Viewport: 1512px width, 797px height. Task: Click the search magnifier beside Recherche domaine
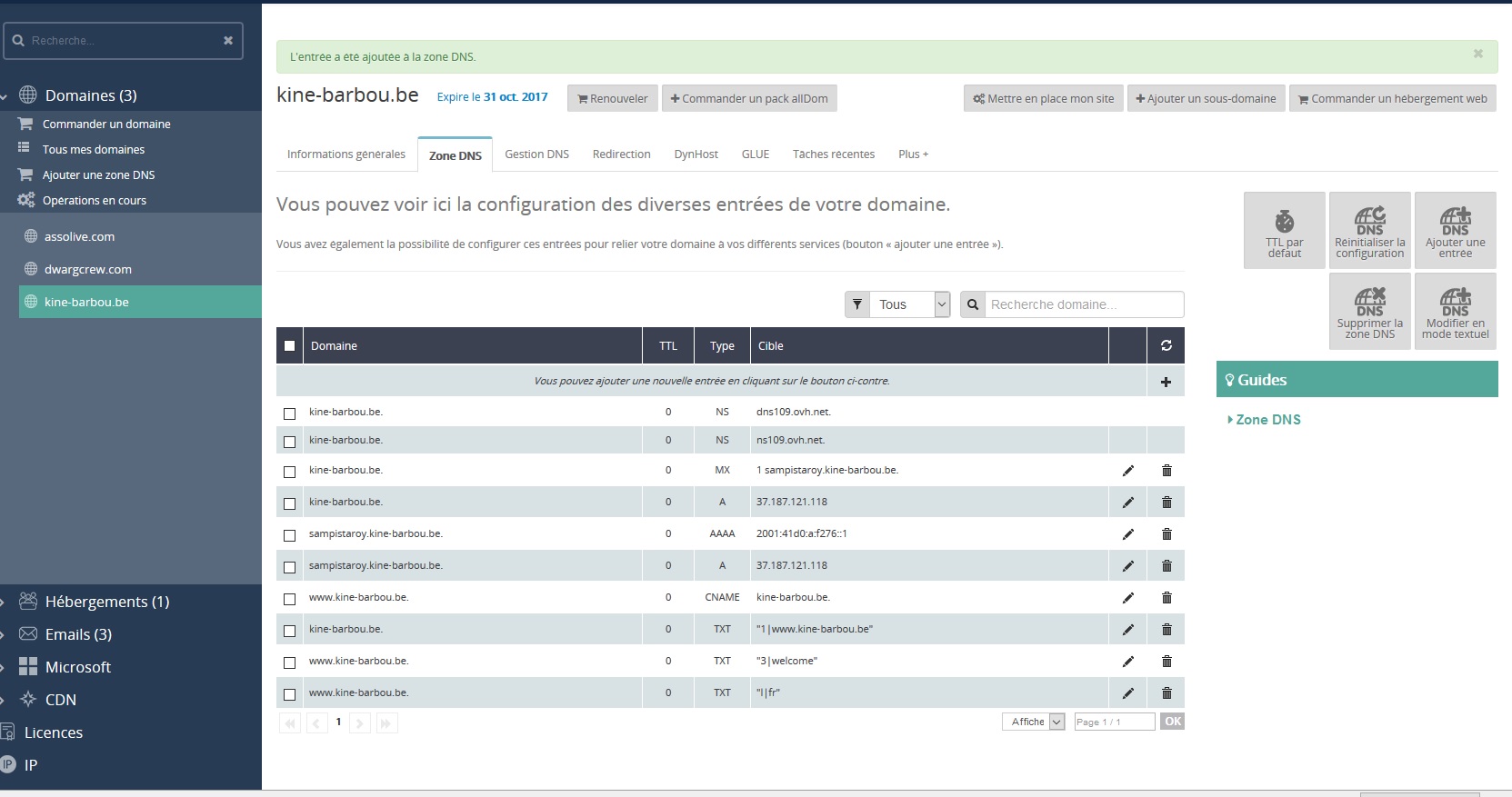coord(973,304)
